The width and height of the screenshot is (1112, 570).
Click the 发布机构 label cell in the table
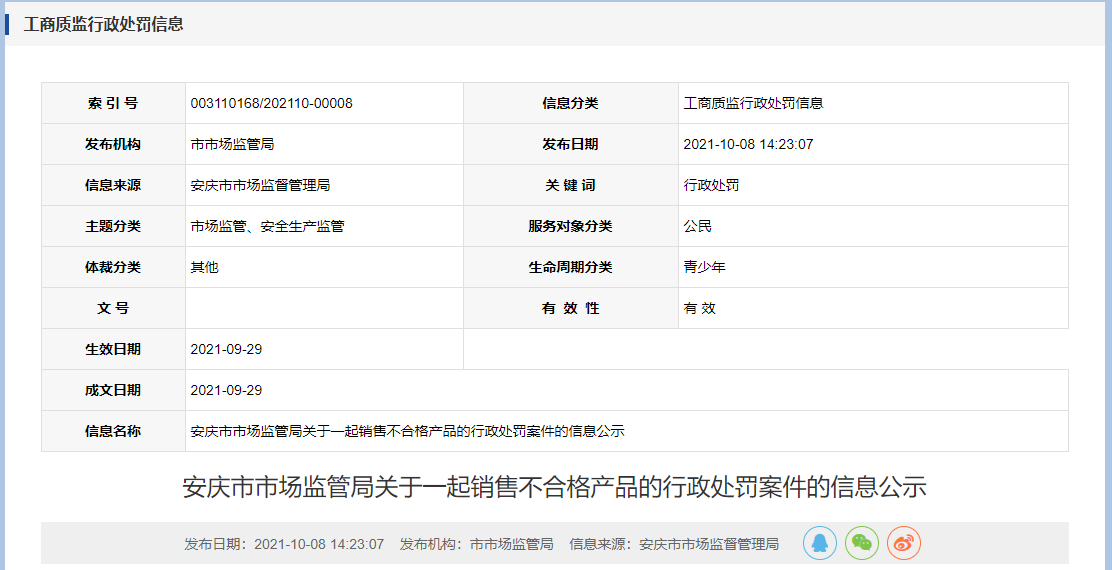coord(113,145)
